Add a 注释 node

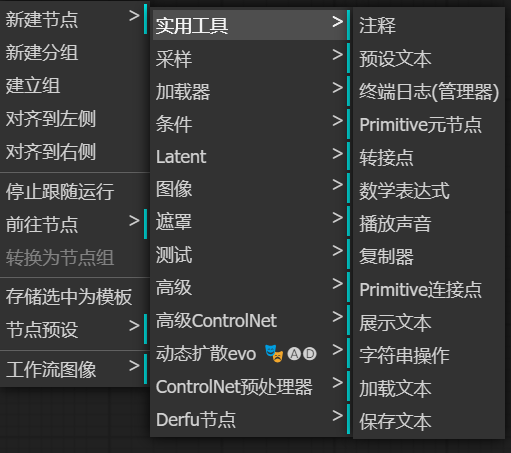pyautogui.click(x=429, y=25)
